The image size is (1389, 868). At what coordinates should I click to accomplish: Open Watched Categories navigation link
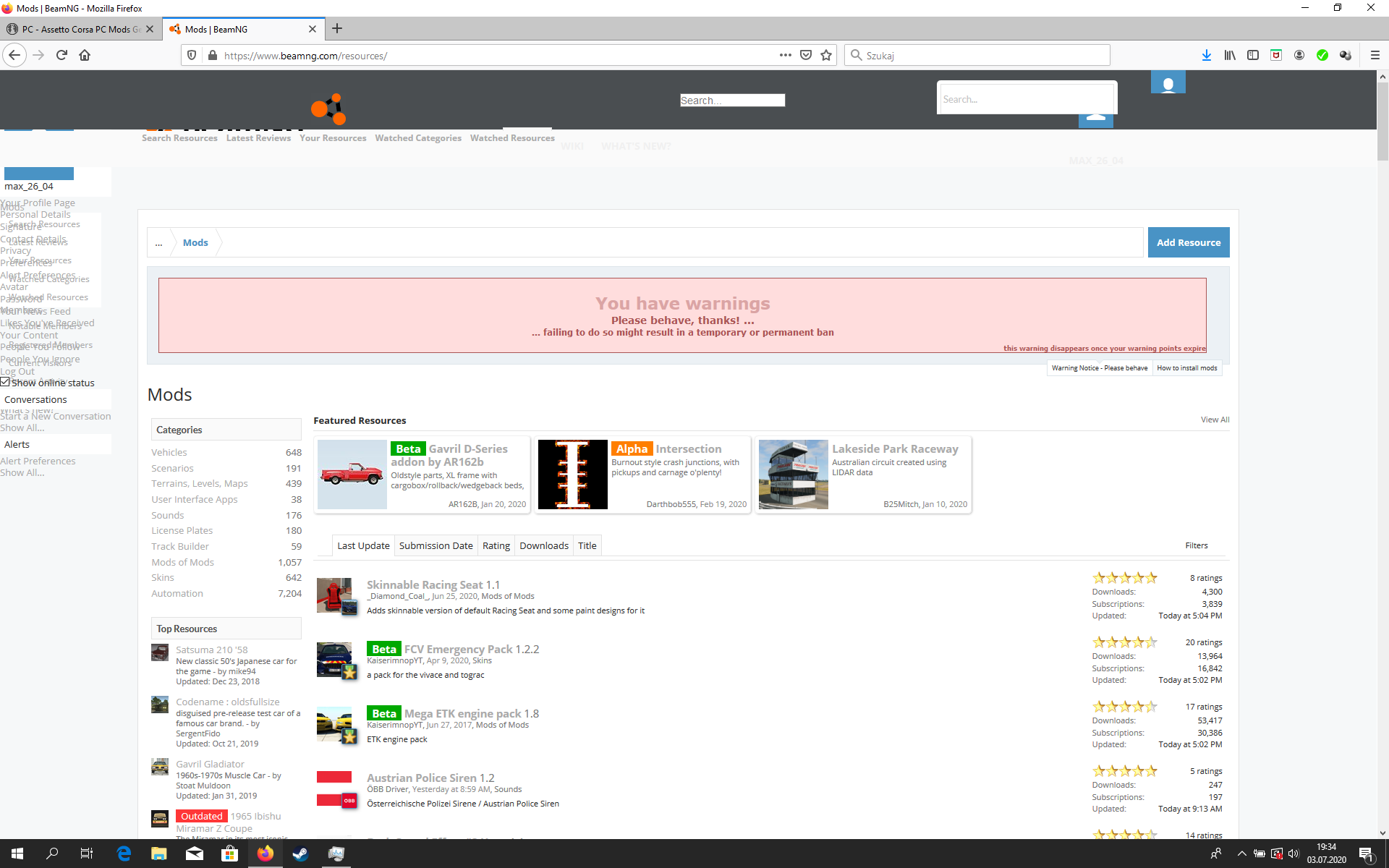point(418,138)
